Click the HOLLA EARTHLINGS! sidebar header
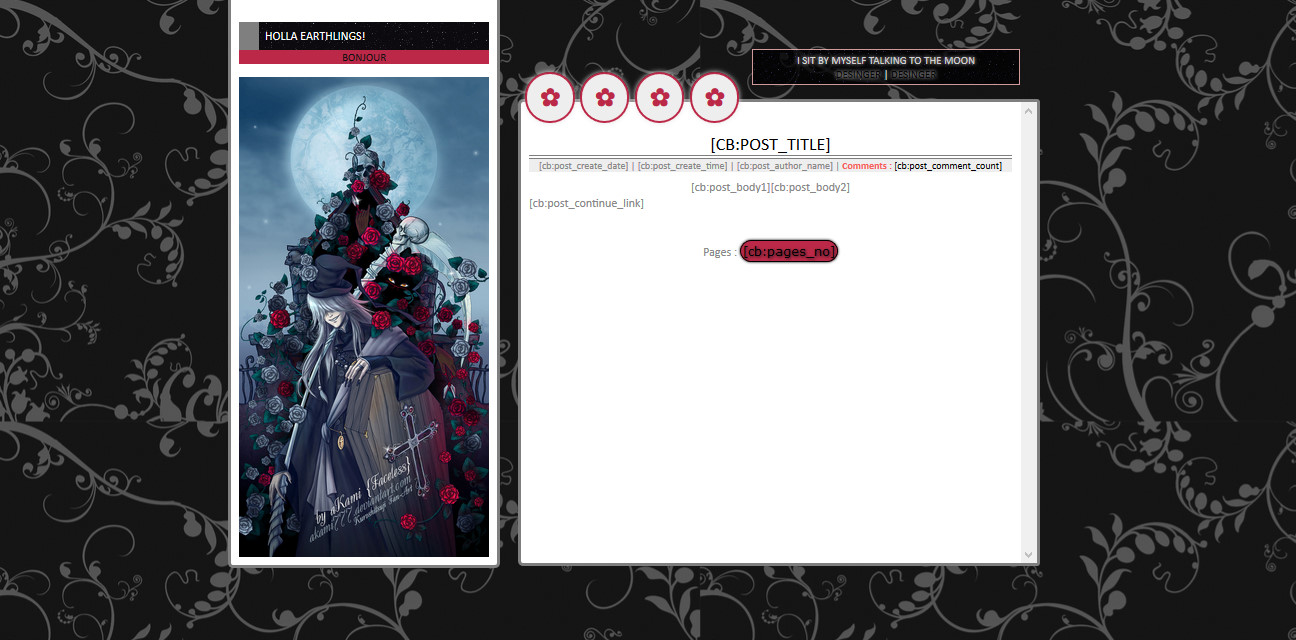Screen dimensions: 1296x640 (x=364, y=36)
